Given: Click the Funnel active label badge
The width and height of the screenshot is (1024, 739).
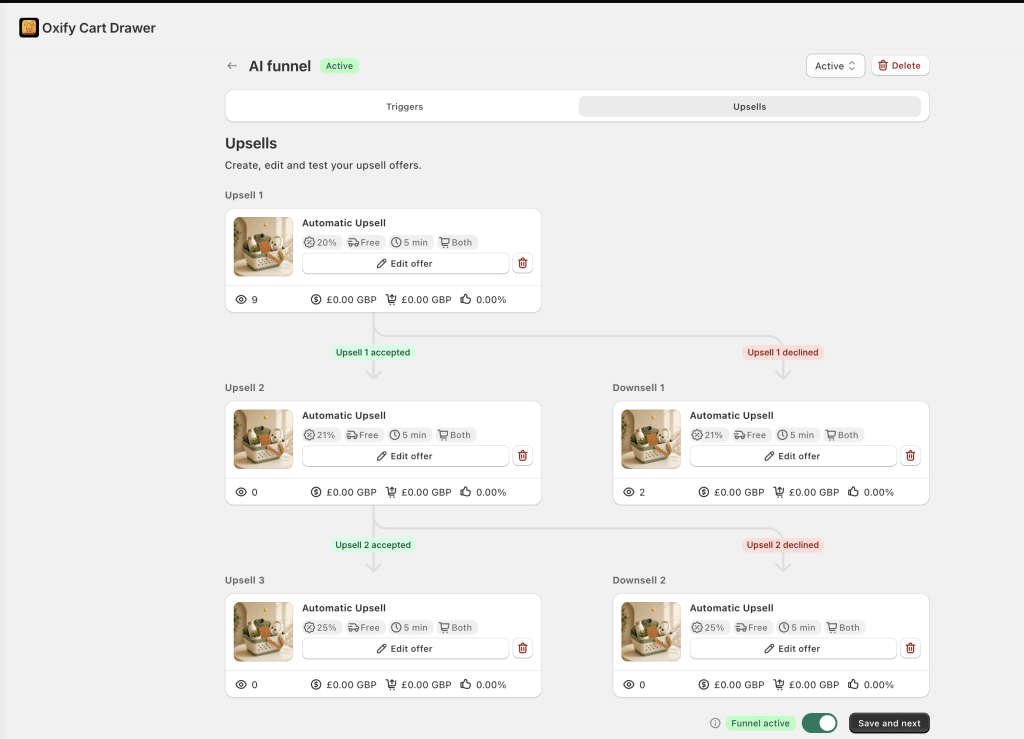Looking at the screenshot, I should coord(760,723).
